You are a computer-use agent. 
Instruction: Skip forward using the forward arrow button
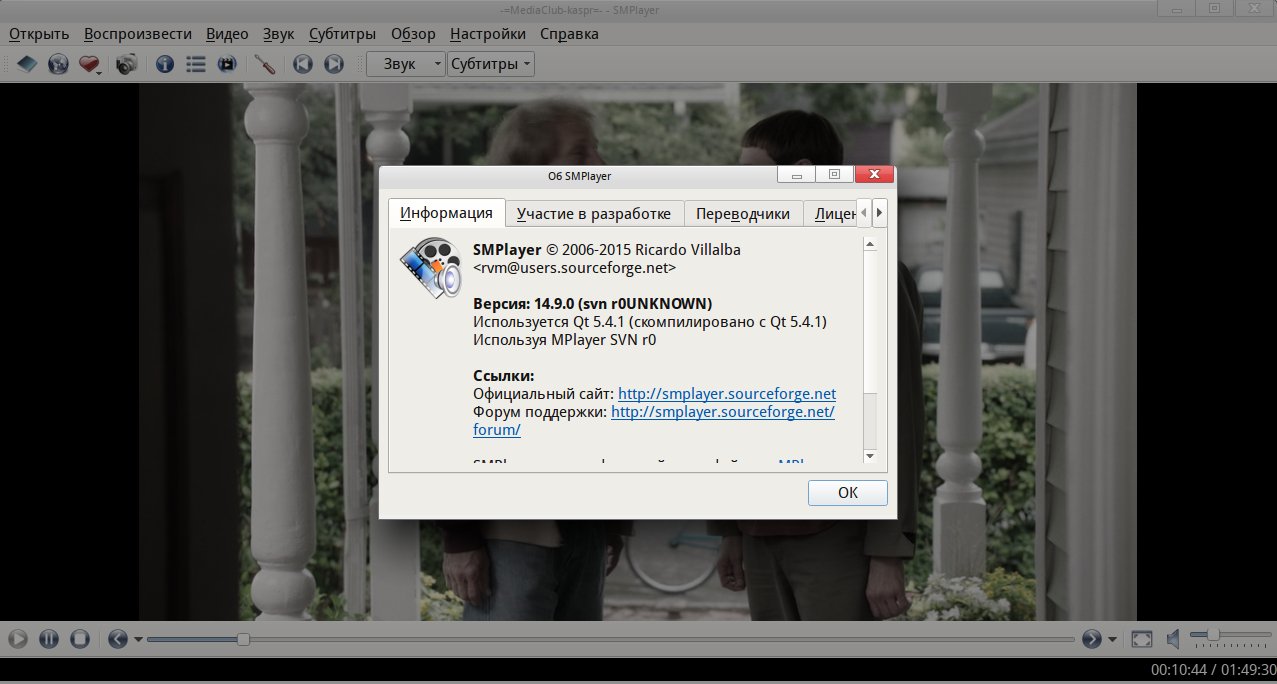(x=1091, y=638)
